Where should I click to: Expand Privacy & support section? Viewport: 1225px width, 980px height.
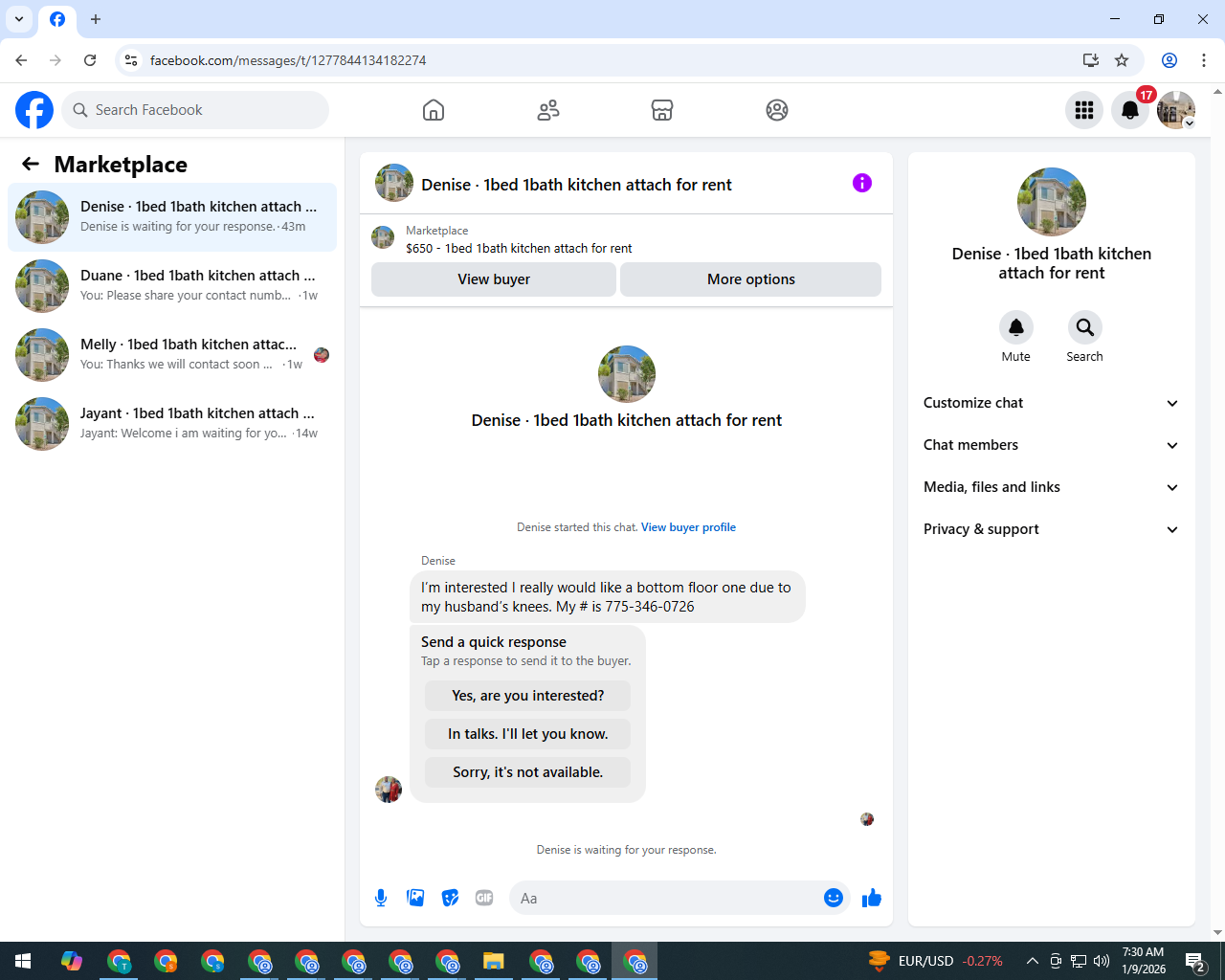click(1052, 529)
